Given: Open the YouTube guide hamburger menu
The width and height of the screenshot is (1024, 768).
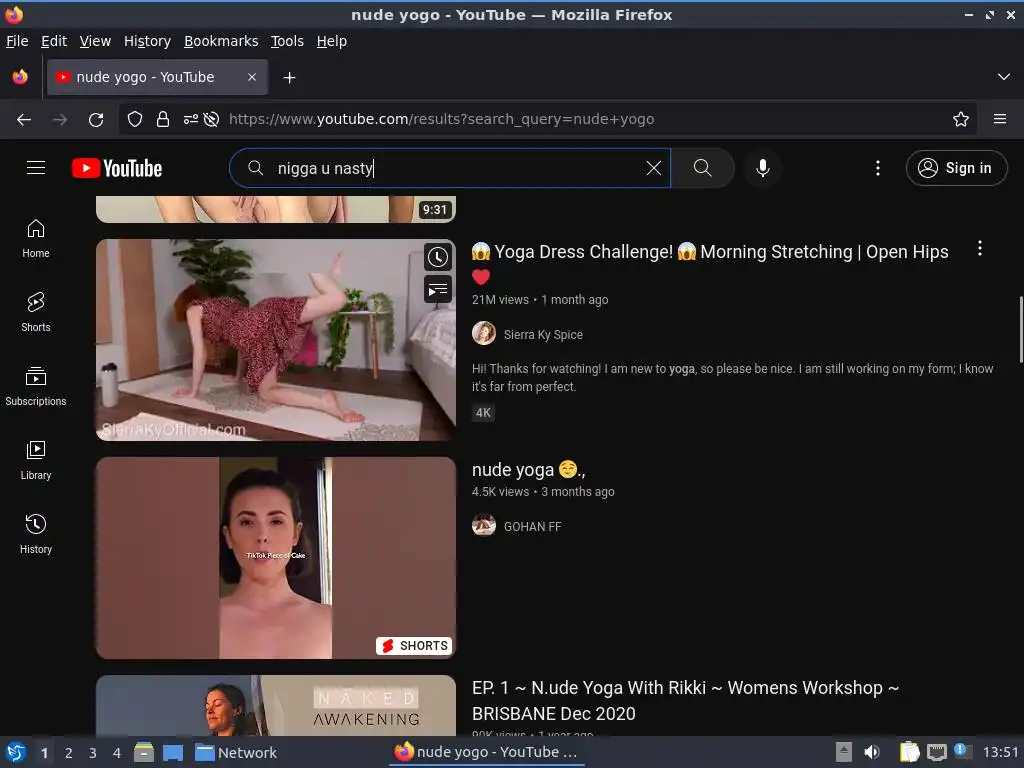Looking at the screenshot, I should pyautogui.click(x=36, y=168).
